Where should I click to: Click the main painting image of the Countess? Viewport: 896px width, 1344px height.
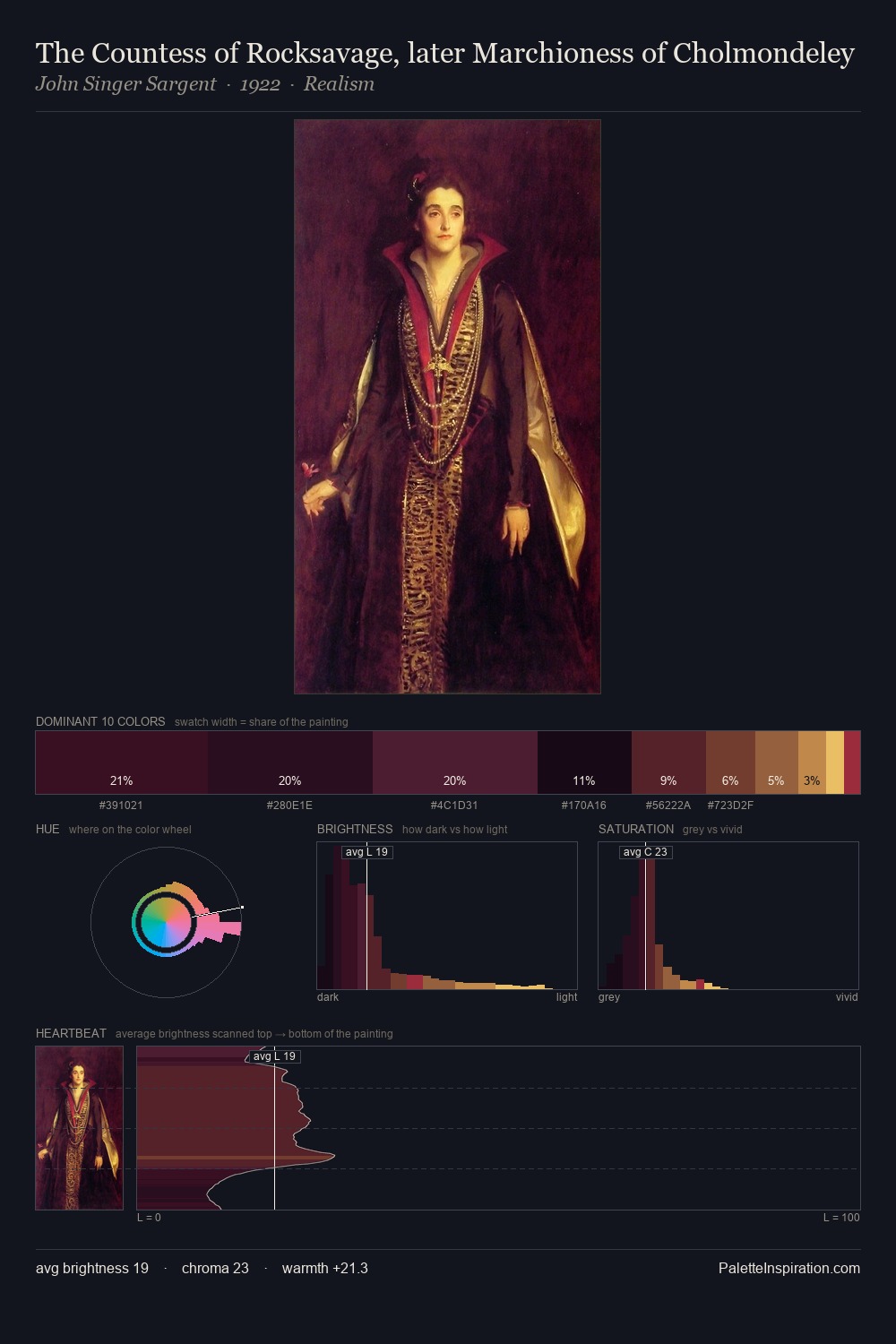point(447,407)
